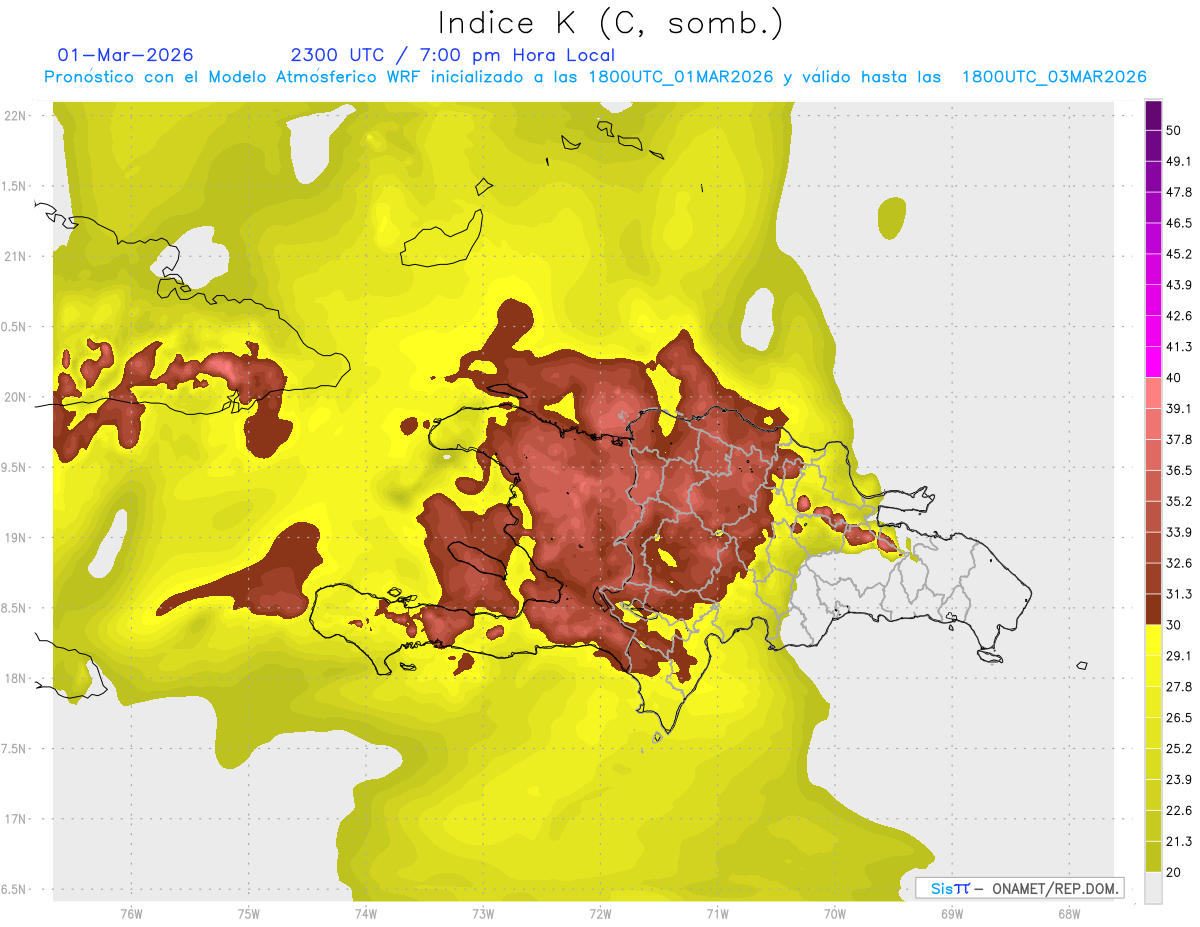
Task: Select the color scale value "25.2"
Action: [x=1179, y=749]
